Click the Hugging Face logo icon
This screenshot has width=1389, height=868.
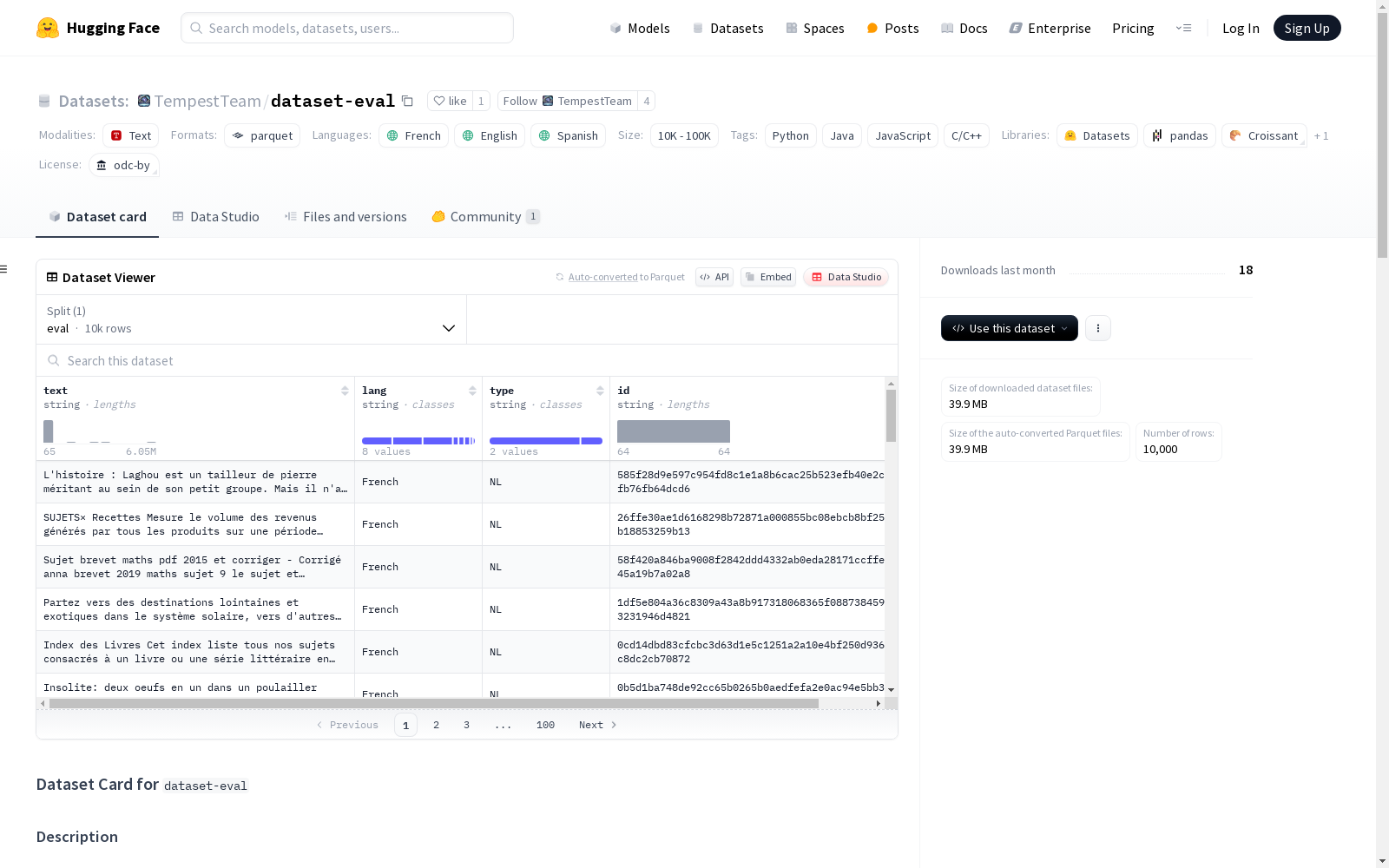pyautogui.click(x=48, y=28)
